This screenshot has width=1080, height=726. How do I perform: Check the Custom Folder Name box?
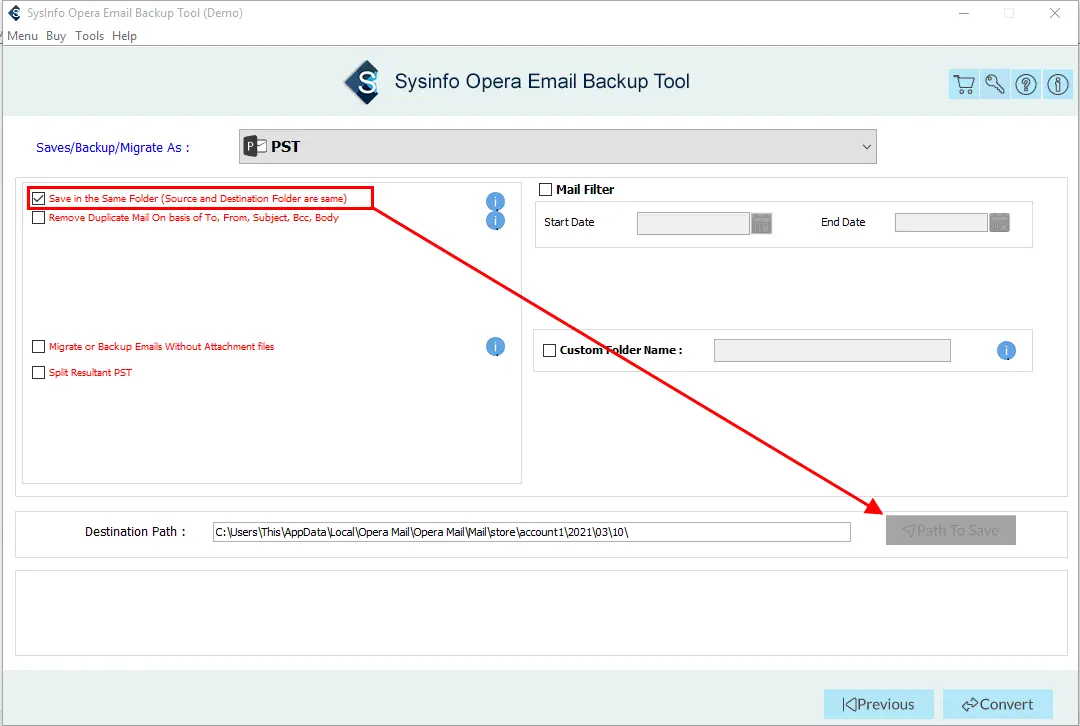pos(550,350)
